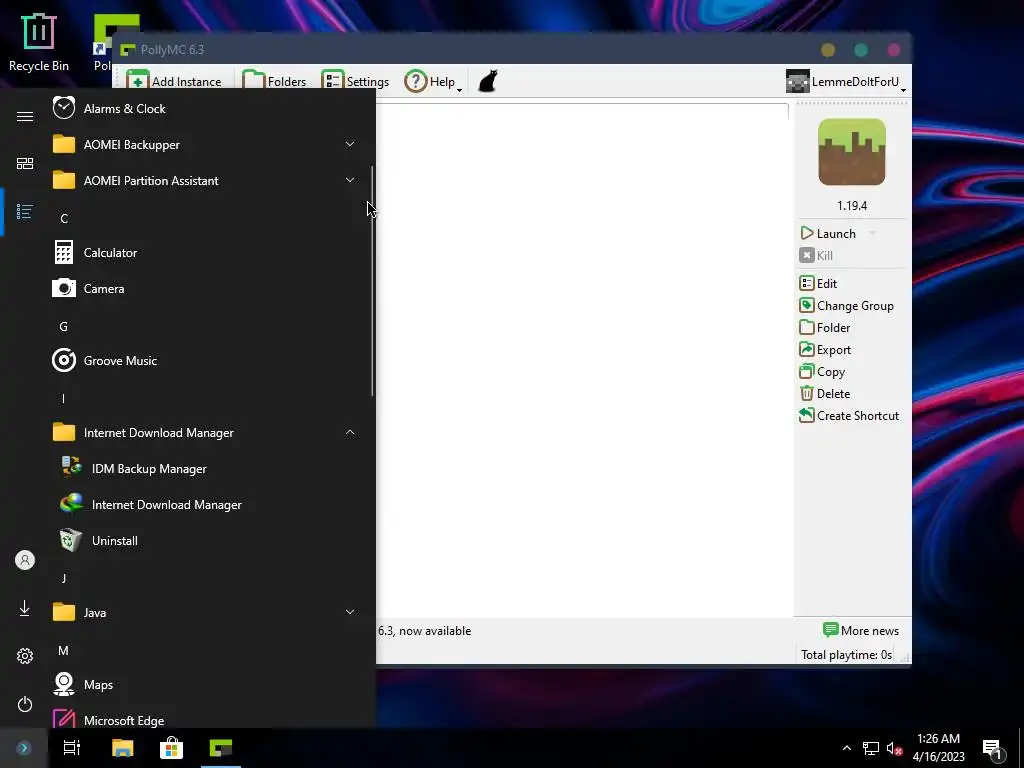Open the Recycle Bin desktop icon
This screenshot has height=768, width=1024.
click(x=39, y=42)
